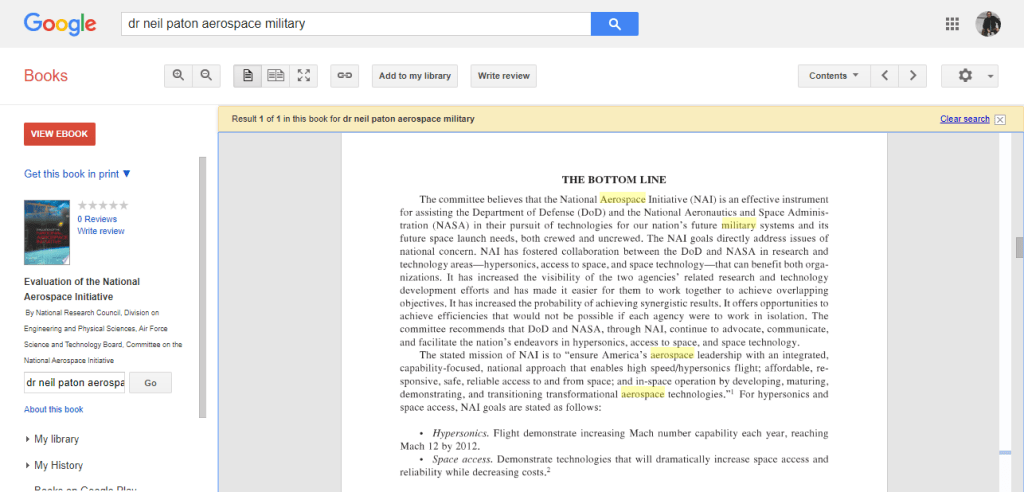Open the Contents dropdown
The height and width of the screenshot is (492, 1024).
pos(833,76)
